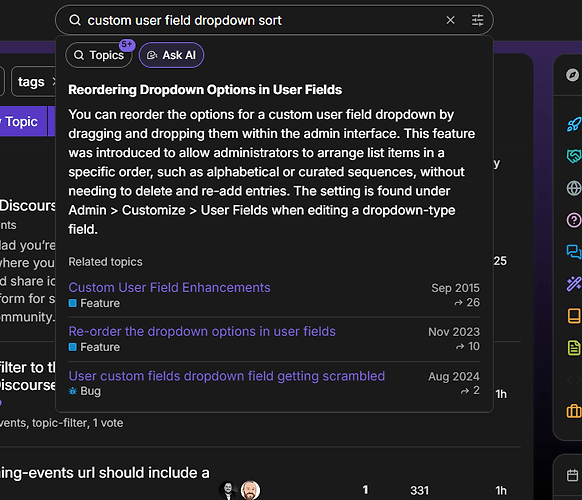Screen dimensions: 582x500
Task: Select the Ask AI tab
Action: 171,55
